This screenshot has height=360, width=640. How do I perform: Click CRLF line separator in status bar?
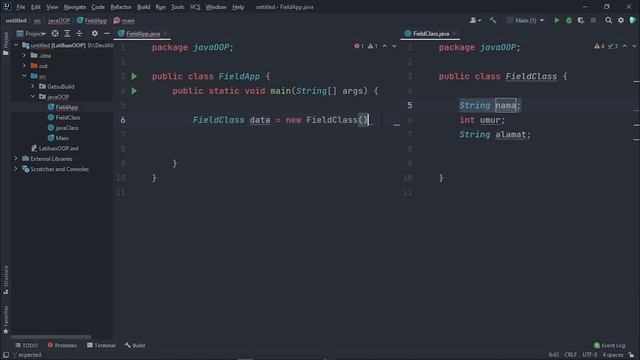pos(570,355)
